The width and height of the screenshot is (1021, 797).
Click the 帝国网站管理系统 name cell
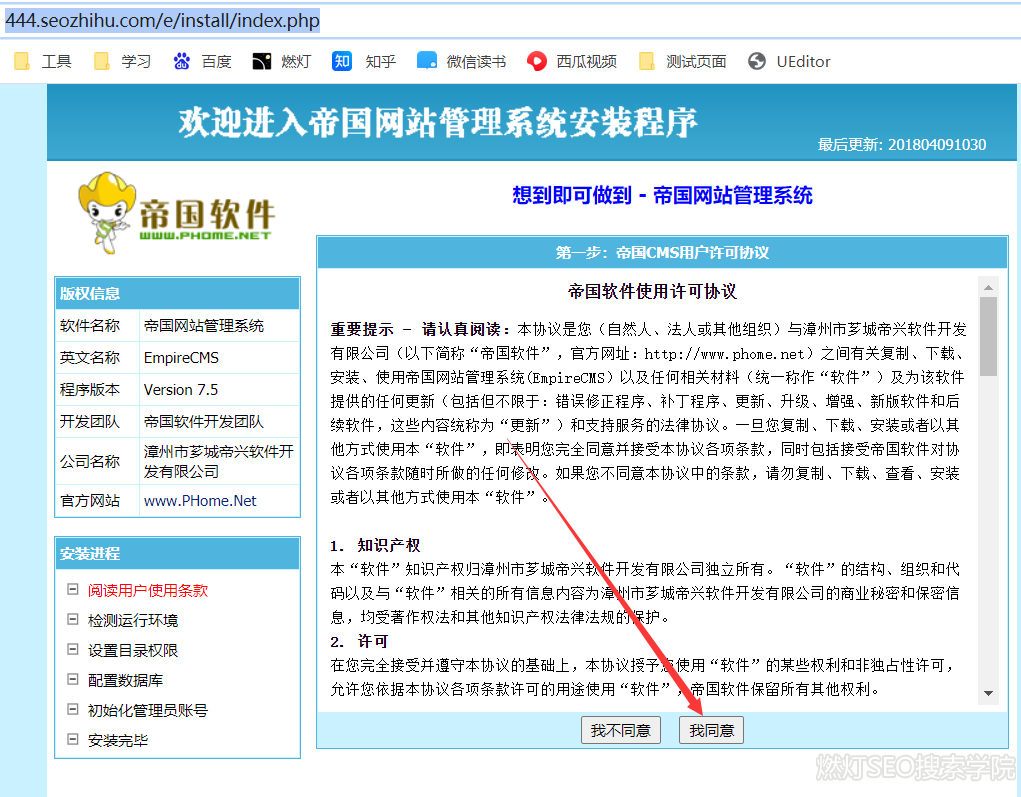219,326
